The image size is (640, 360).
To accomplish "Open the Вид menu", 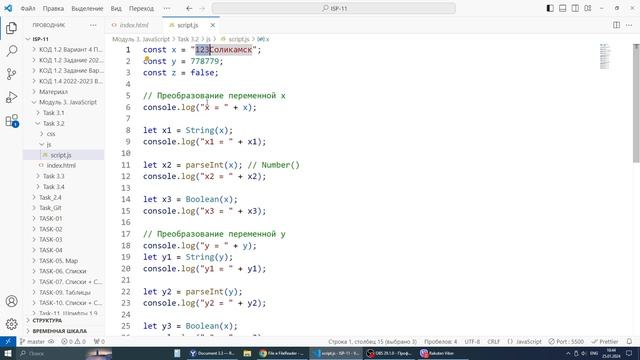I will (x=116, y=8).
